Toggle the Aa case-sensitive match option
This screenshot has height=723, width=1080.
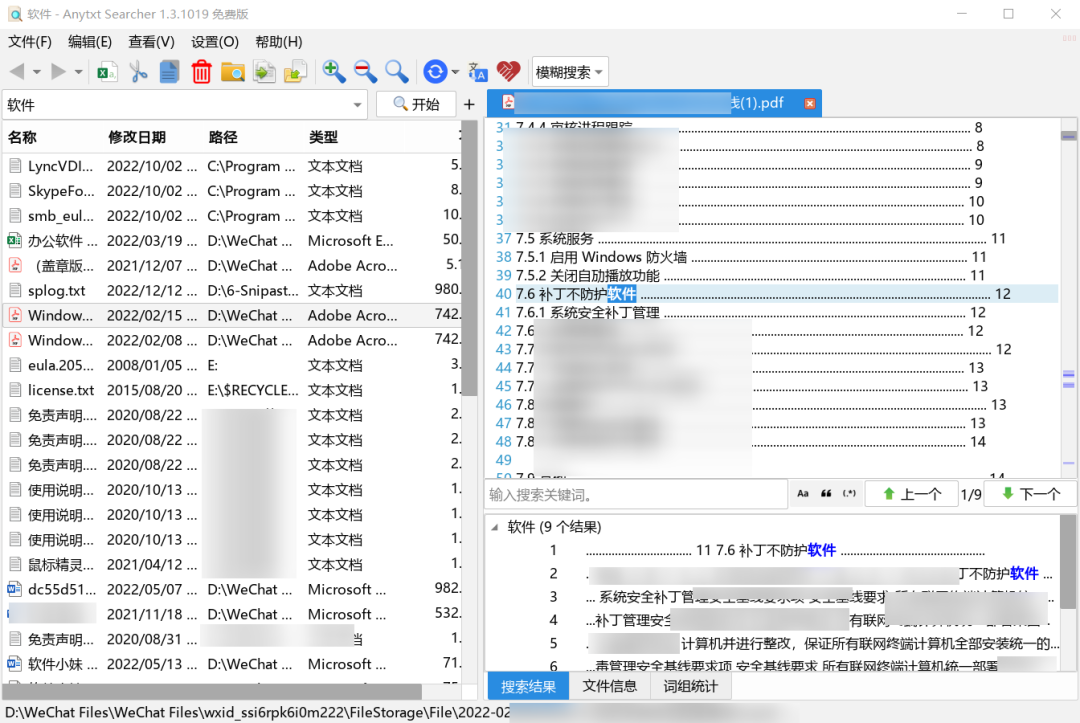tap(802, 494)
